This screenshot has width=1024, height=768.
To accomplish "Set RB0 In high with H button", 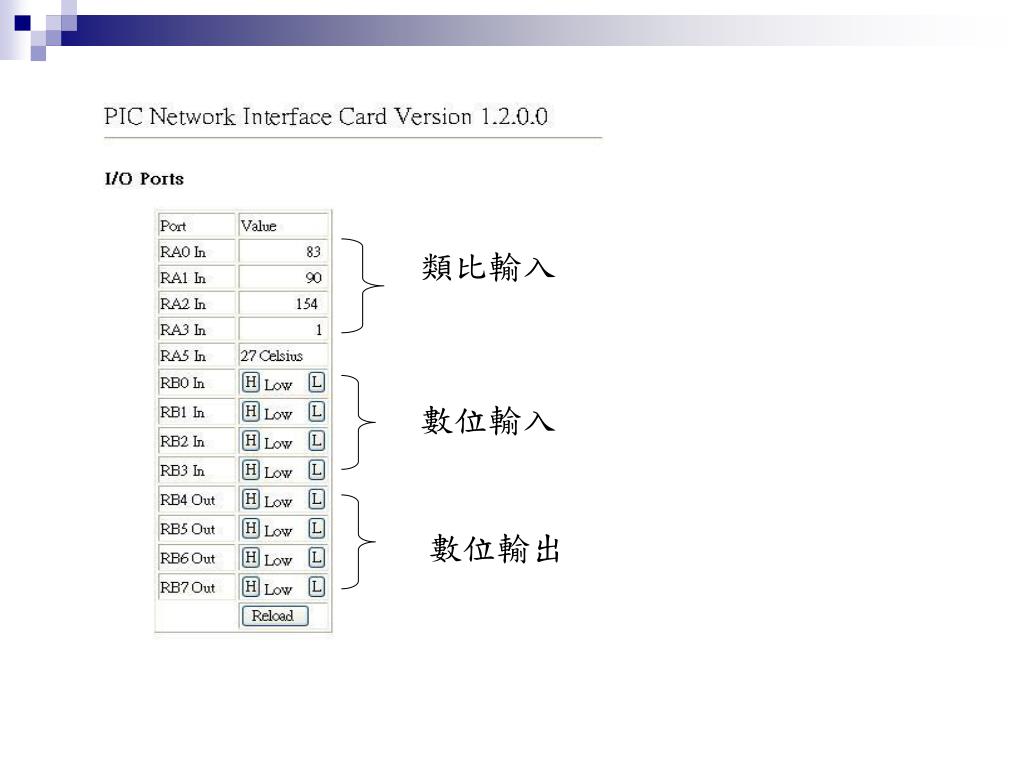I will pos(251,382).
